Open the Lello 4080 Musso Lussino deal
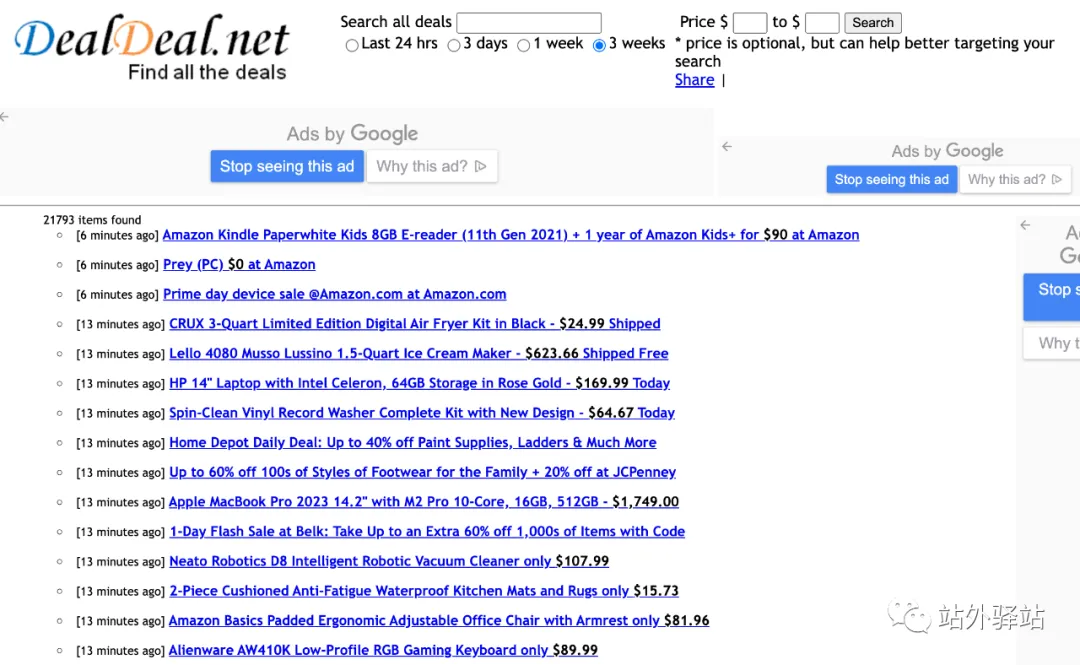1080x665 pixels. pyautogui.click(x=419, y=354)
